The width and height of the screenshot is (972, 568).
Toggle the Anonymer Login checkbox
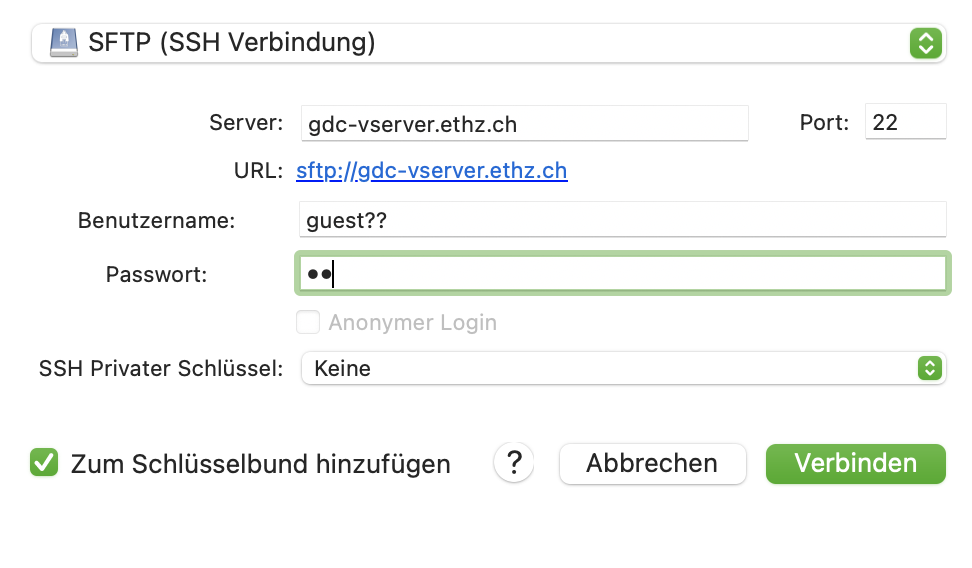[x=308, y=322]
